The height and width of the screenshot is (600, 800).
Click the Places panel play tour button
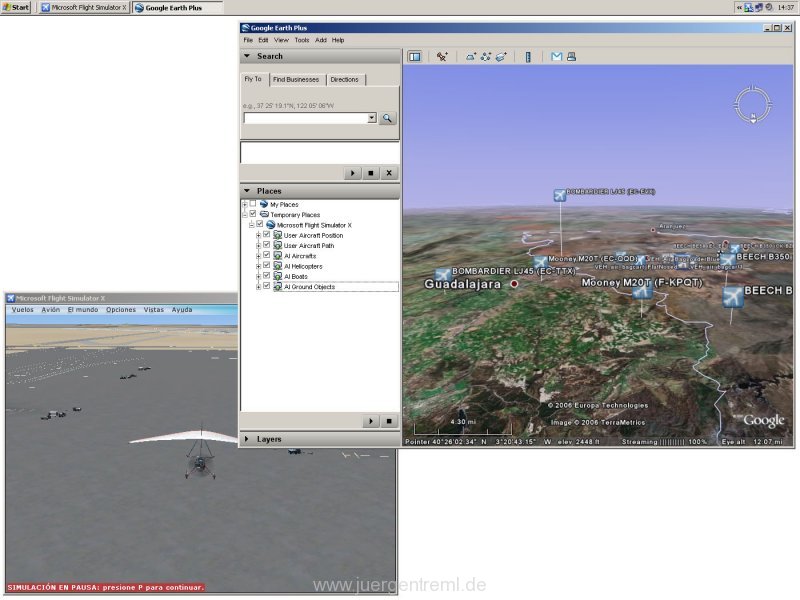tap(371, 421)
